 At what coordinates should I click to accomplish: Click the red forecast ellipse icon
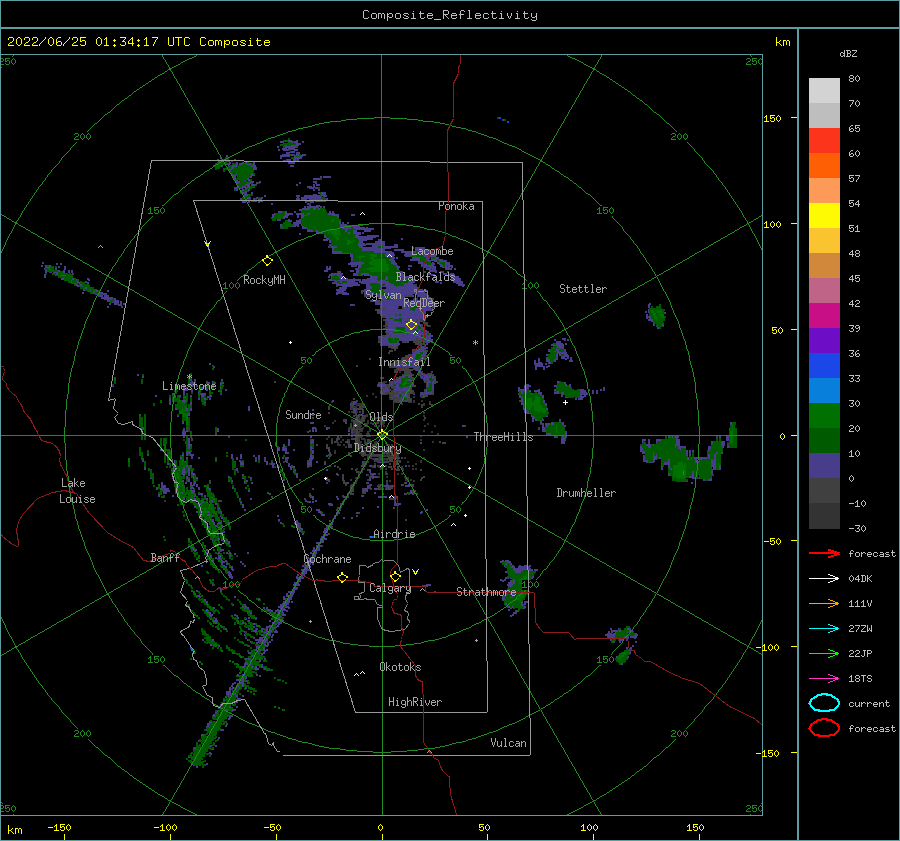tap(824, 728)
